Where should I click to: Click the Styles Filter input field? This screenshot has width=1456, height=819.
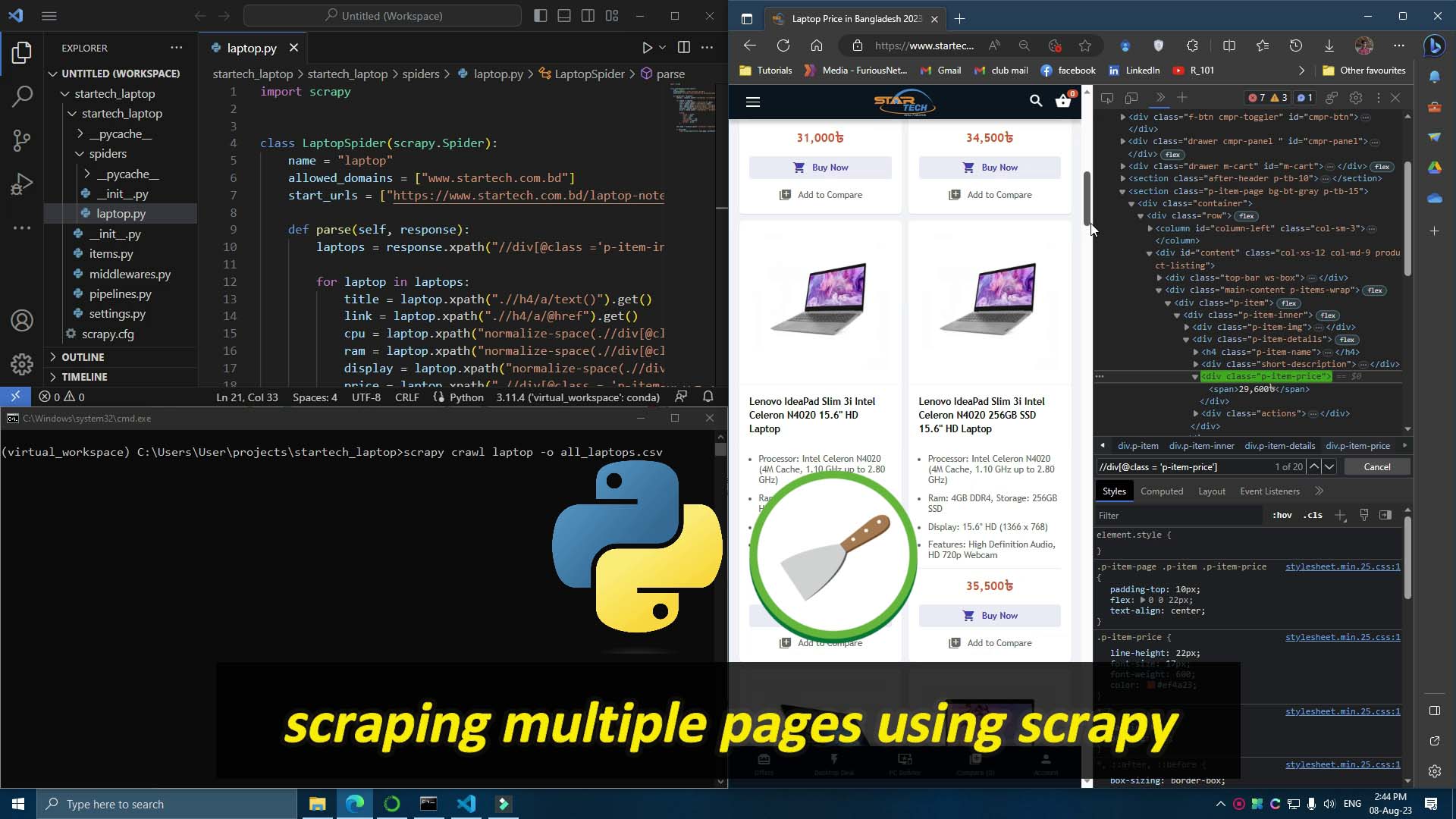1179,515
